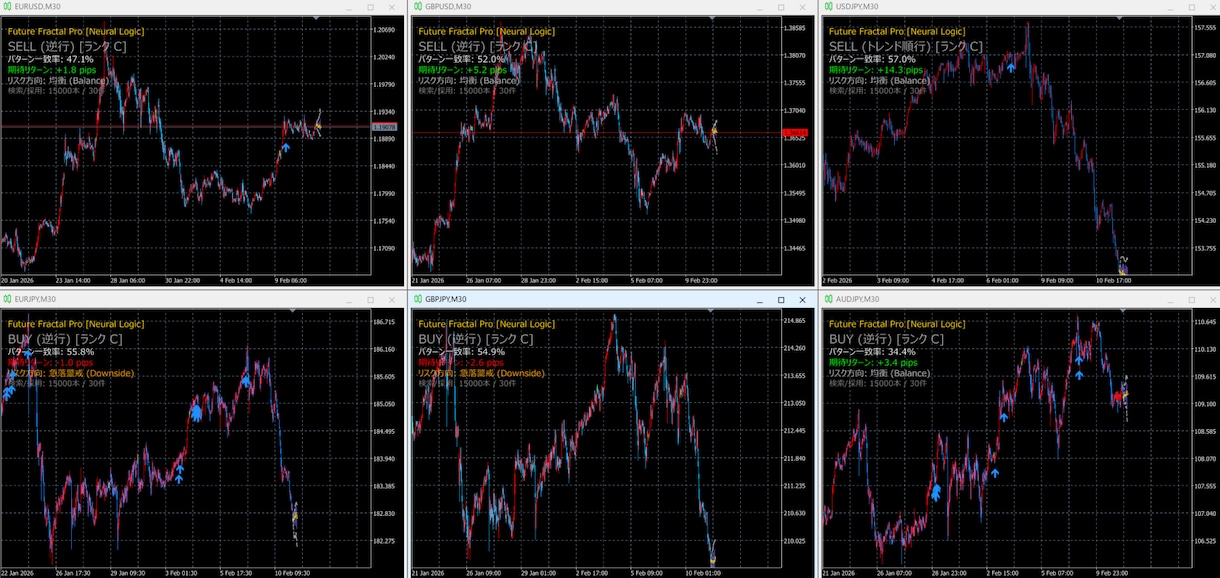The width and height of the screenshot is (1220, 578).
Task: Select the GBPJPY,M30 window title
Action: pyautogui.click(x=446, y=299)
